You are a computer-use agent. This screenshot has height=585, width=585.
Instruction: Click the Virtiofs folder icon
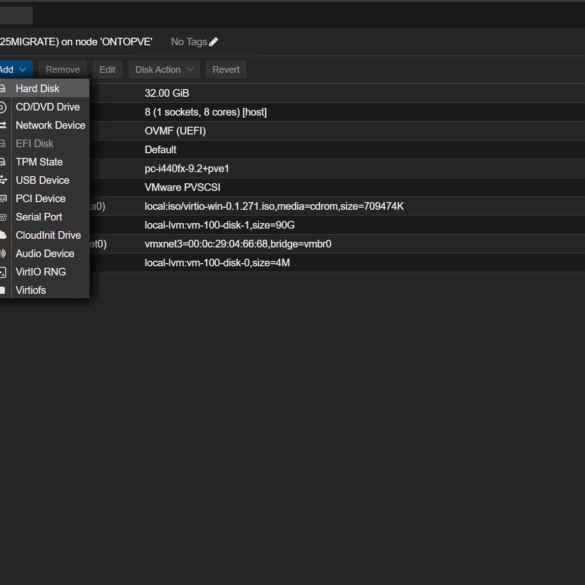tap(3, 290)
